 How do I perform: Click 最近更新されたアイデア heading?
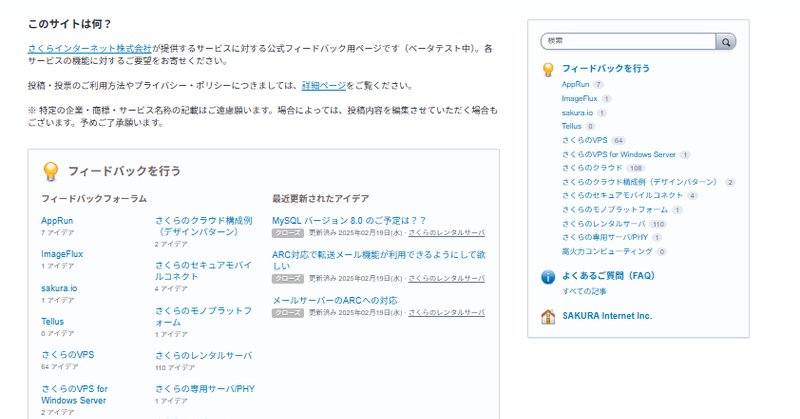point(320,199)
